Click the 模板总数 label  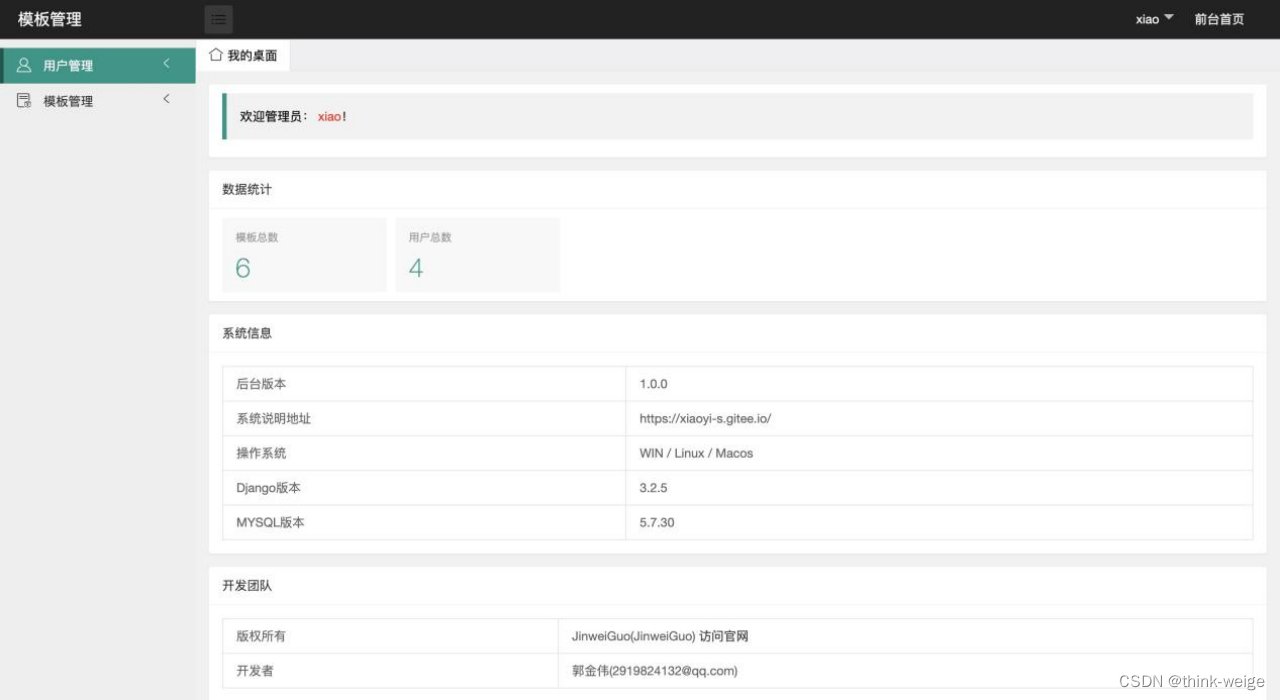(257, 237)
